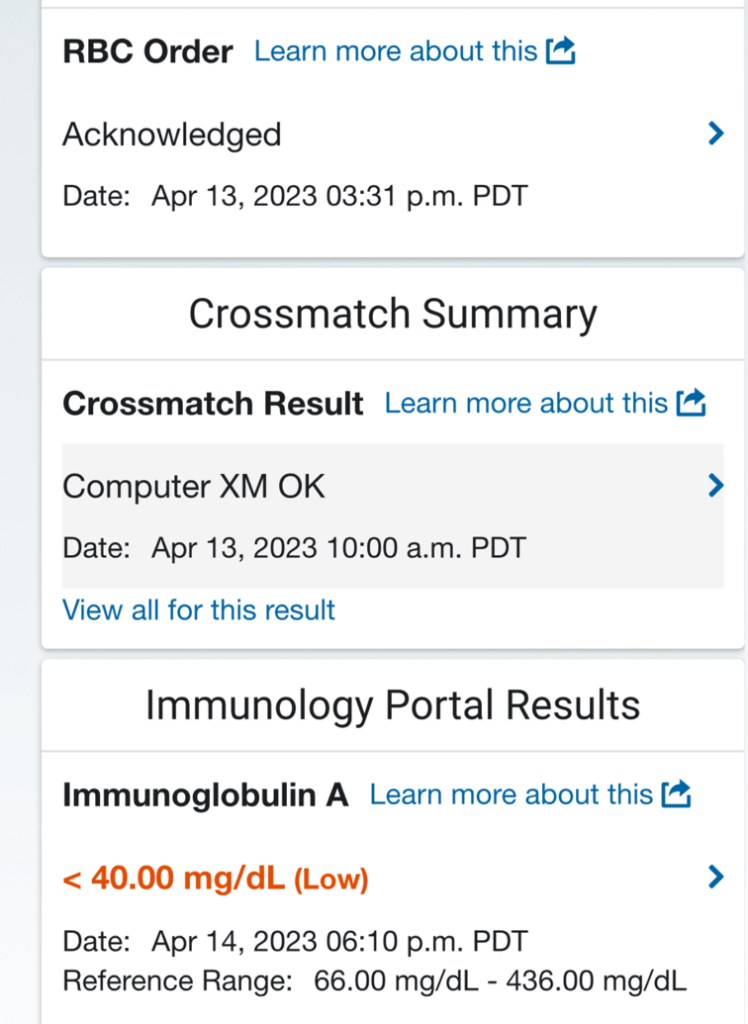Click external link icon beside RBC Order
Viewport: 748px width, 1024px height.
pos(561,51)
